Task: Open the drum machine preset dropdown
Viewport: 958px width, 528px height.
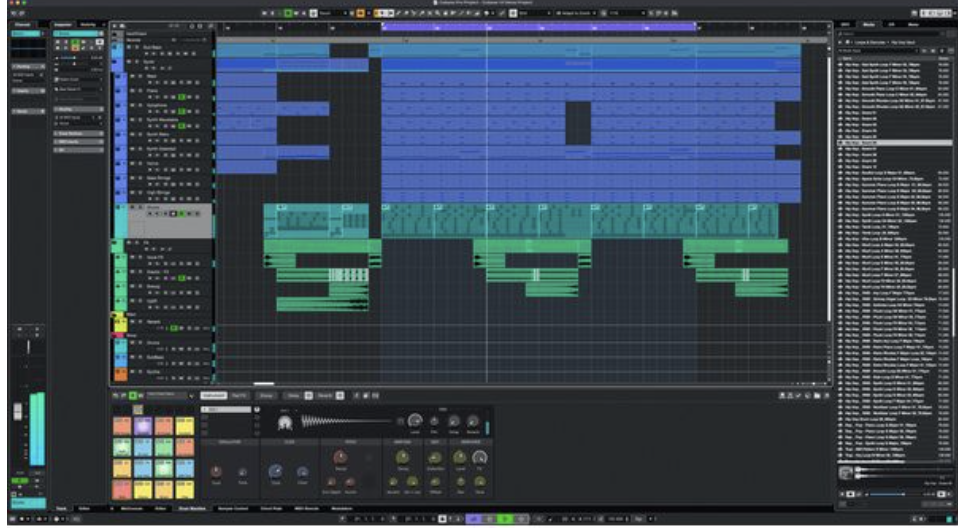Action: point(170,395)
